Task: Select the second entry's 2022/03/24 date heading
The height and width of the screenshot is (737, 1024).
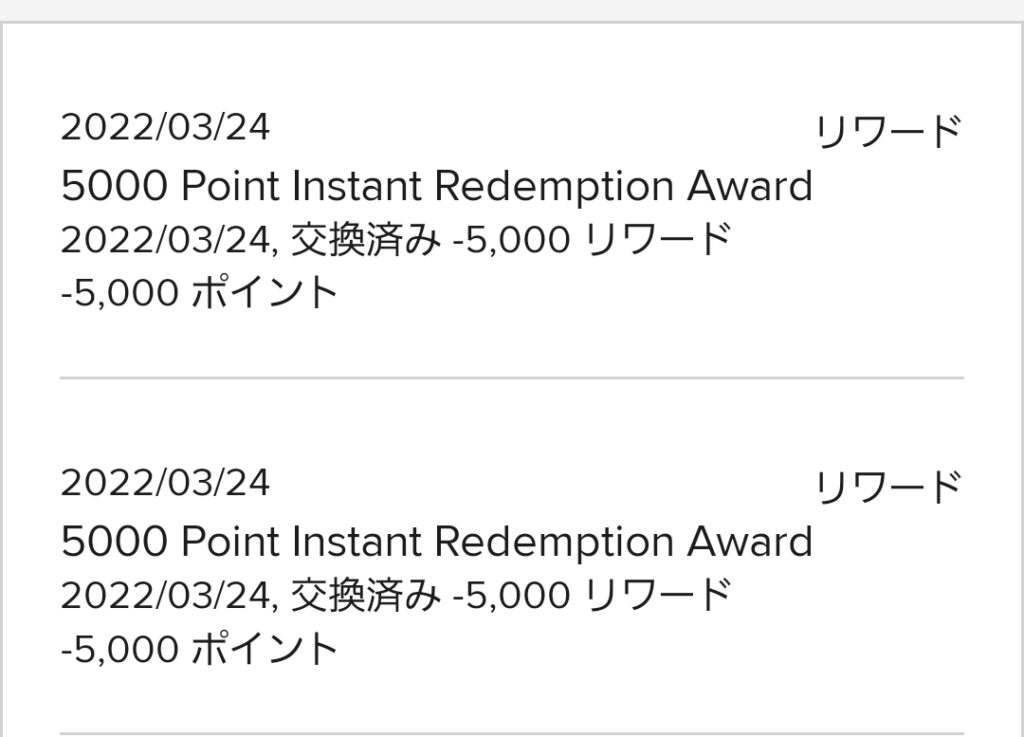Action: (165, 483)
